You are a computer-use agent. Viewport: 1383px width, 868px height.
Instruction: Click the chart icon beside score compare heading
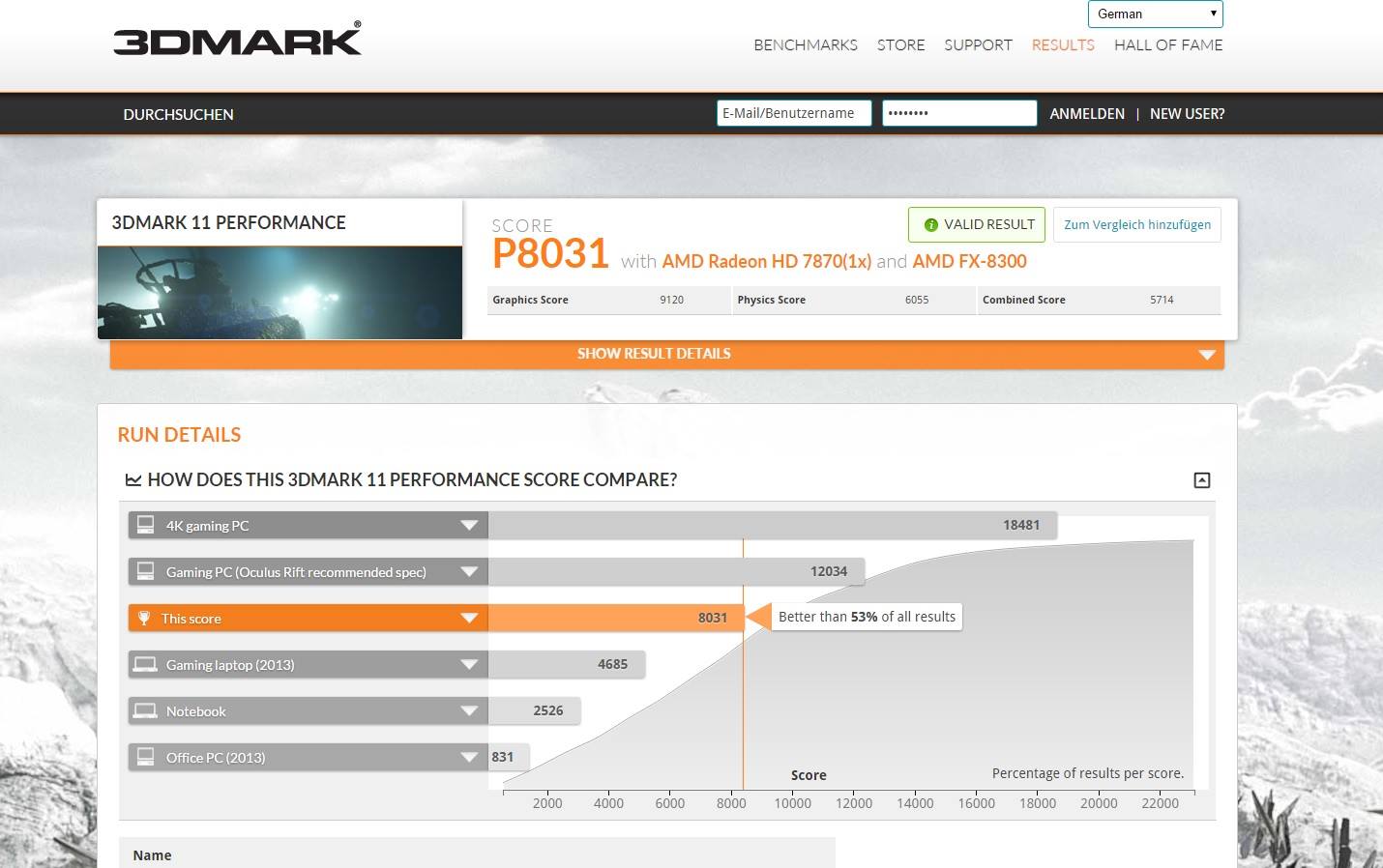coord(133,480)
